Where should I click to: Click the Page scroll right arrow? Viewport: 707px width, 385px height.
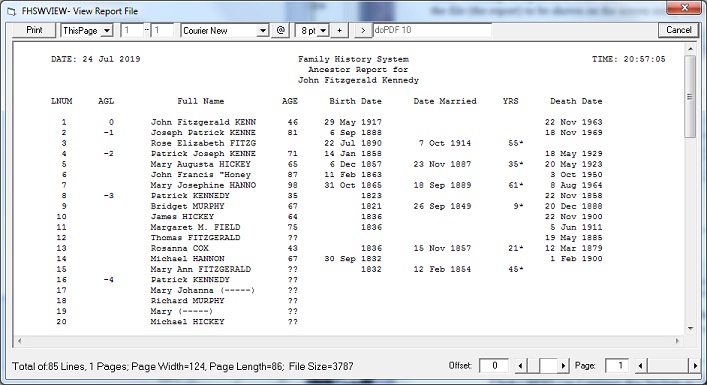click(695, 366)
